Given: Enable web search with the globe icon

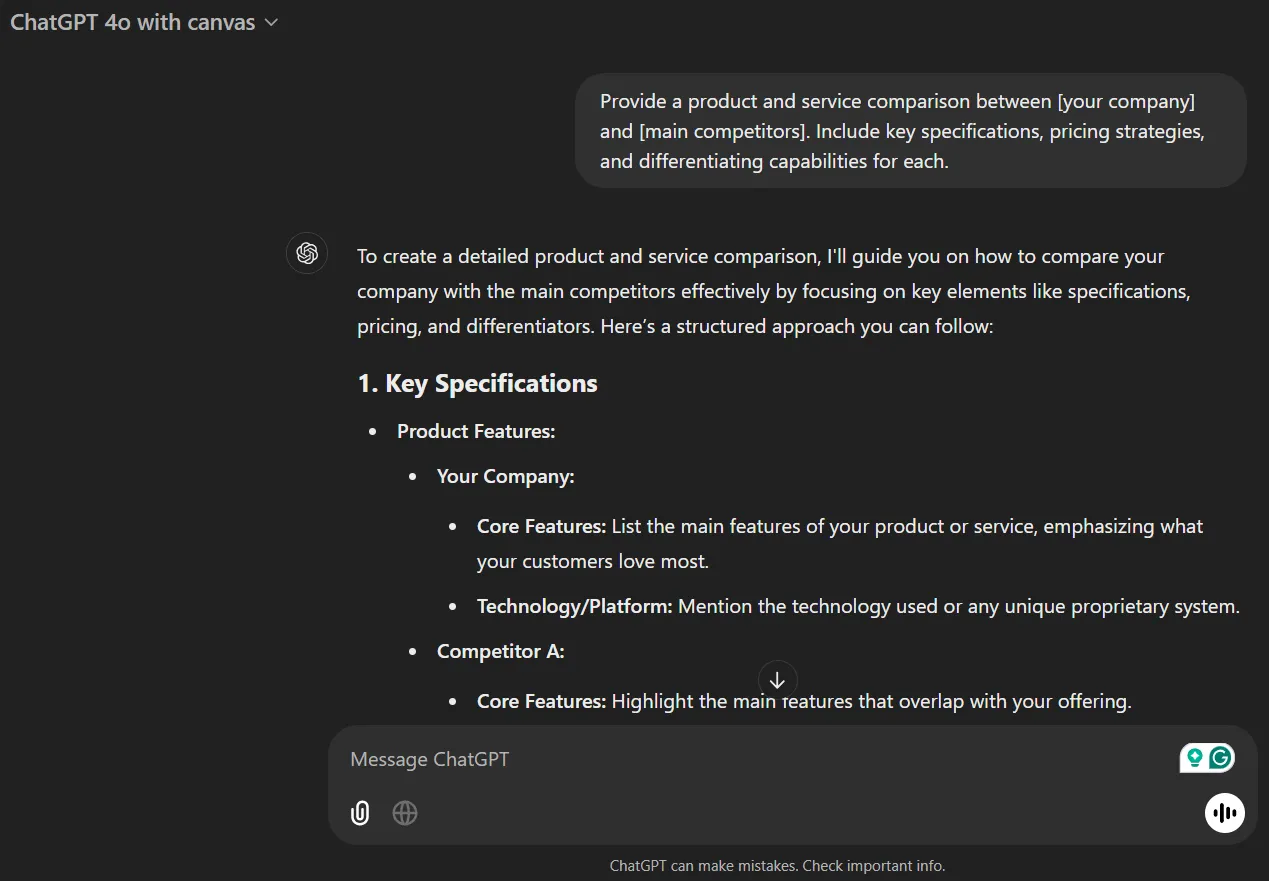Looking at the screenshot, I should (405, 813).
